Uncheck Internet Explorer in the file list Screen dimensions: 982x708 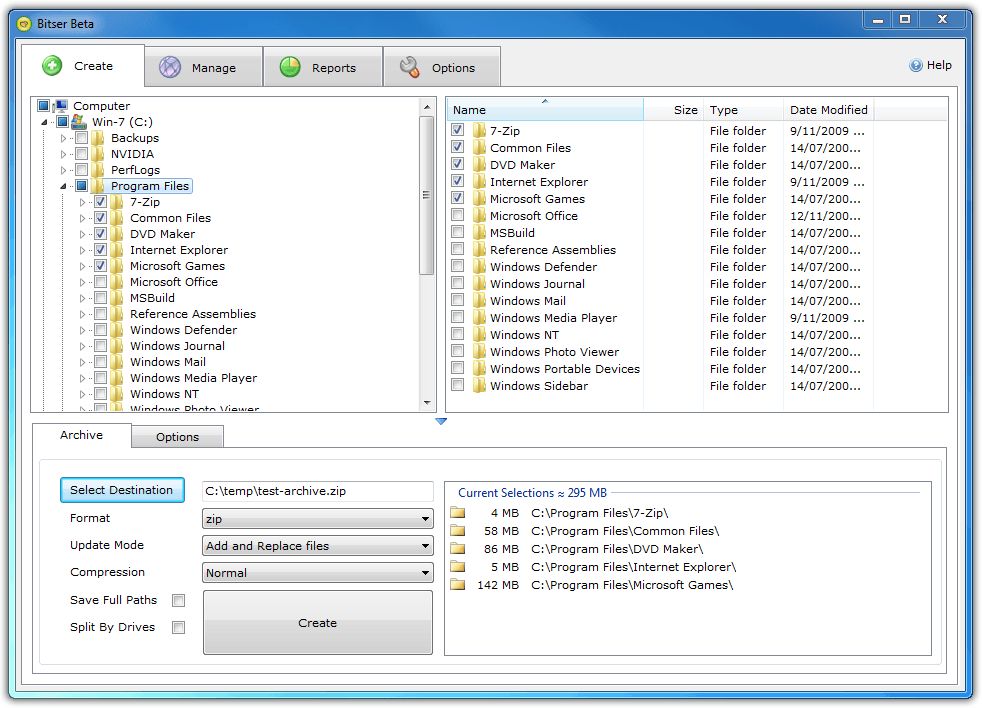click(457, 182)
